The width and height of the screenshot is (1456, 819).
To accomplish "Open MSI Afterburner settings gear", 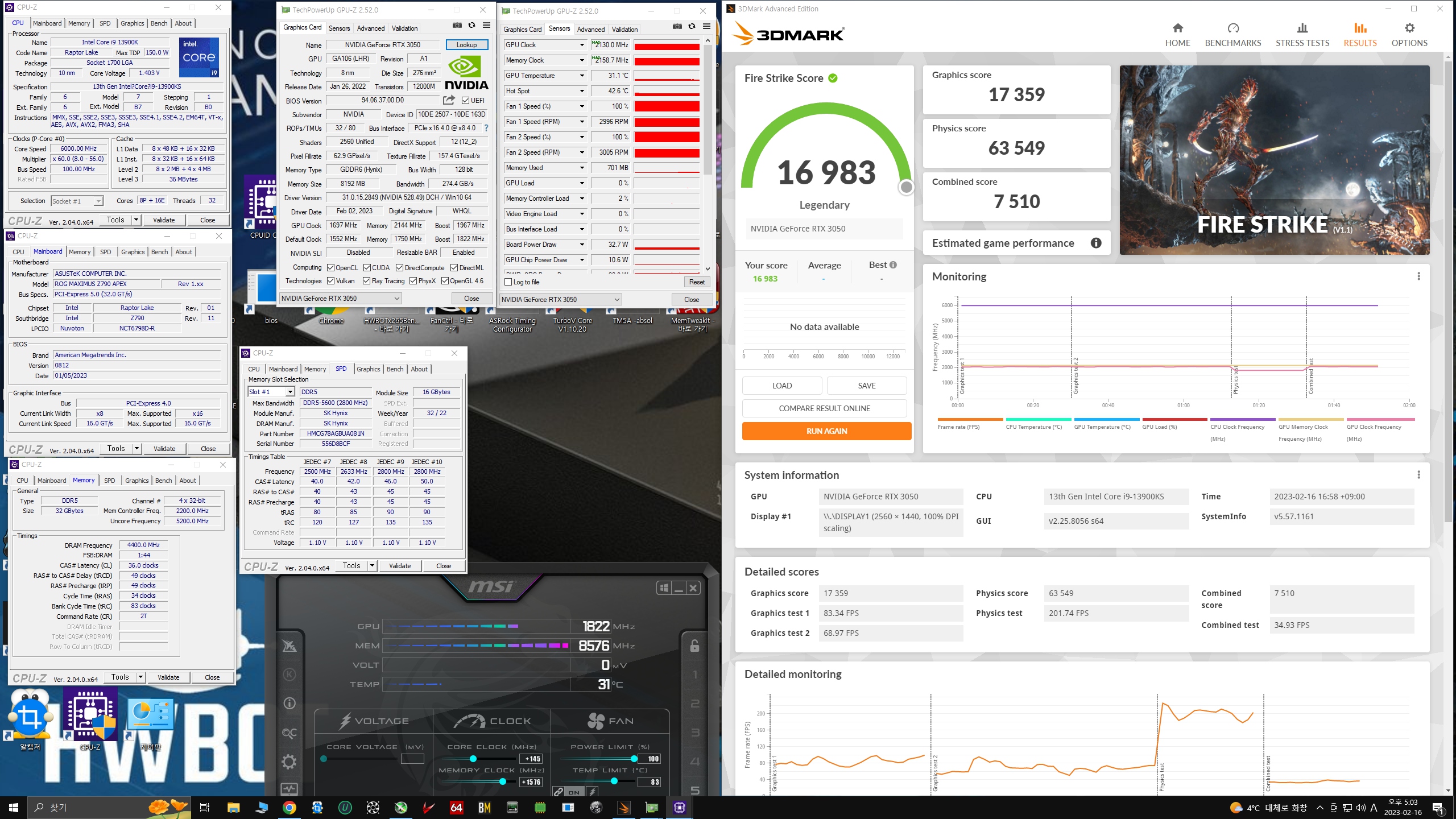I will tap(289, 762).
